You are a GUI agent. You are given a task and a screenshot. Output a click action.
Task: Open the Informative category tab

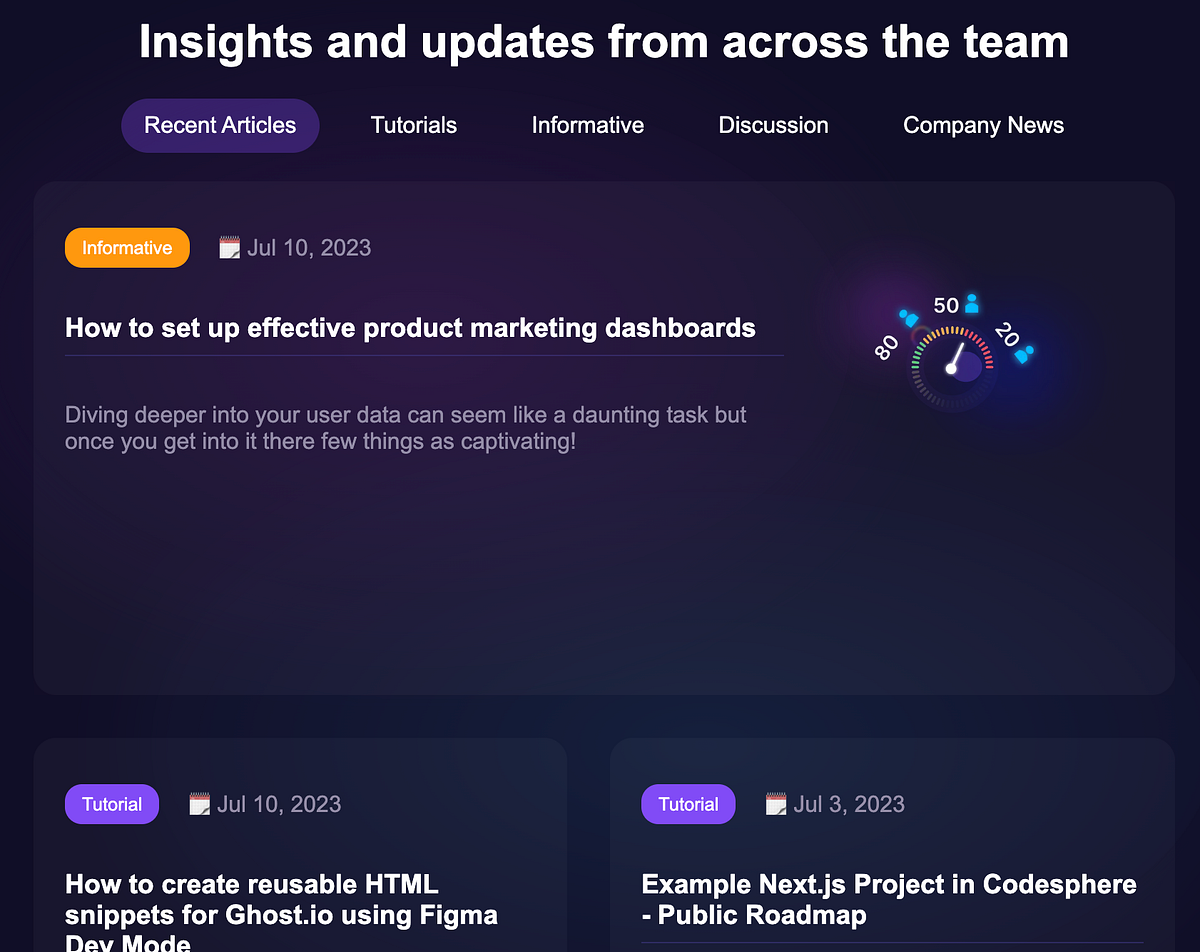[587, 125]
